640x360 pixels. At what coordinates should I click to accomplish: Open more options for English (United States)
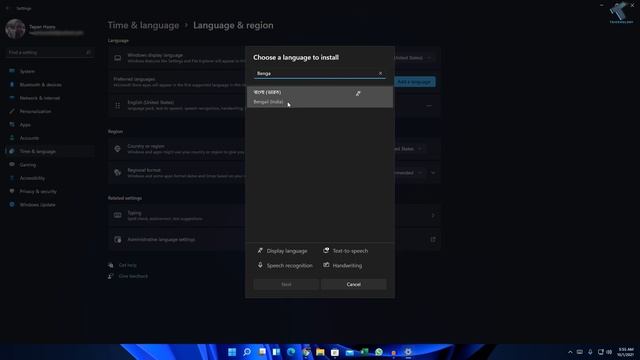coord(429,106)
